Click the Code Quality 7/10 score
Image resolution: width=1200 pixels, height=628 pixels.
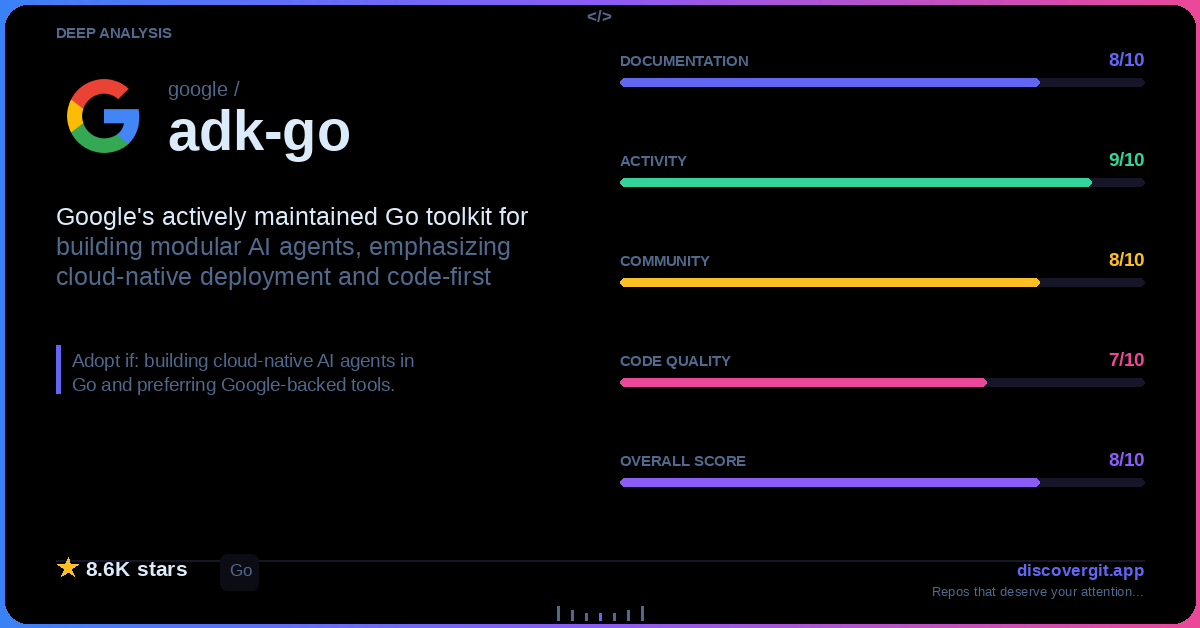click(1126, 360)
